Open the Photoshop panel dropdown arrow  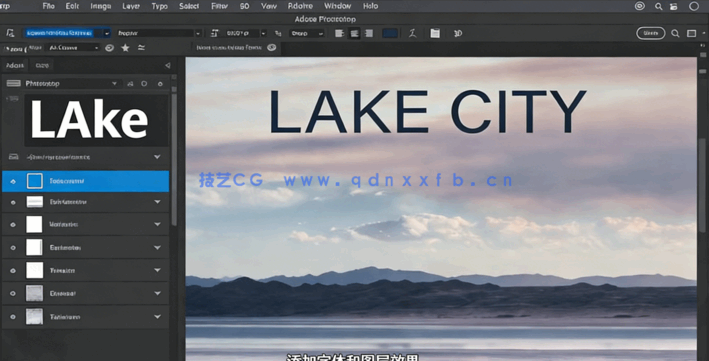pyautogui.click(x=114, y=84)
